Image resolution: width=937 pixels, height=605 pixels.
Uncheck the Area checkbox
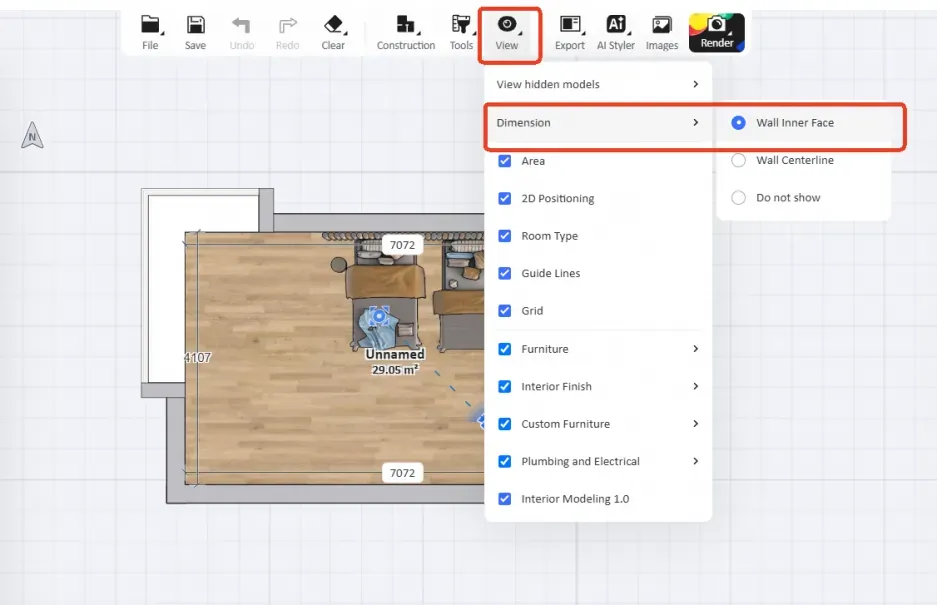click(505, 161)
